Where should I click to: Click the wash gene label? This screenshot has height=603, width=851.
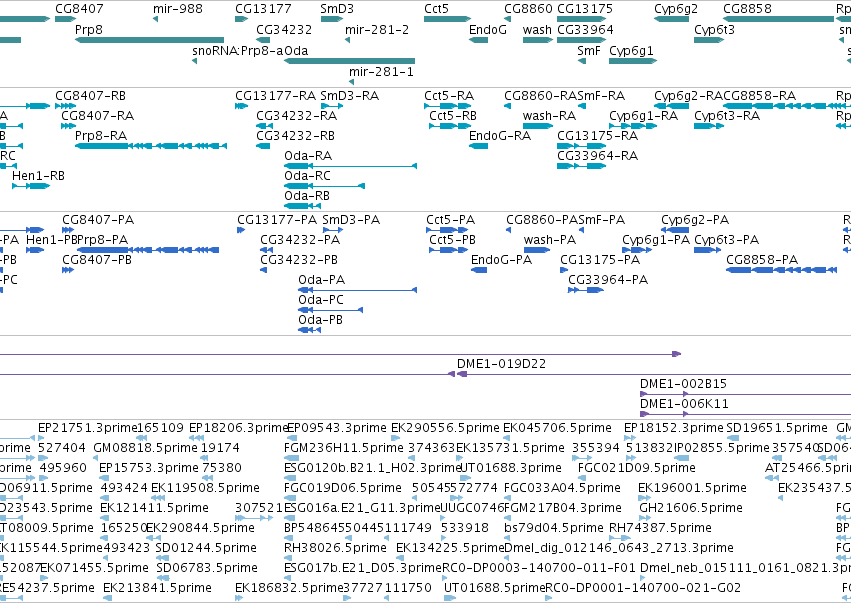coord(537,29)
